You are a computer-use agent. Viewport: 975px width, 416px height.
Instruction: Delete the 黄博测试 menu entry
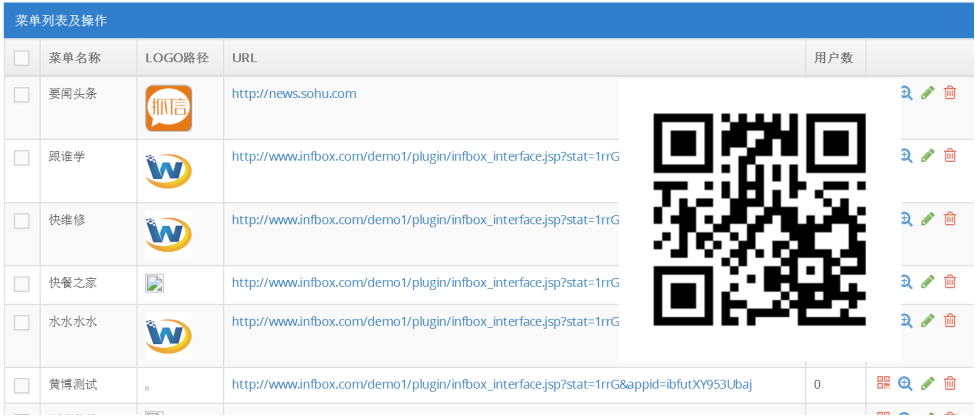pos(950,383)
